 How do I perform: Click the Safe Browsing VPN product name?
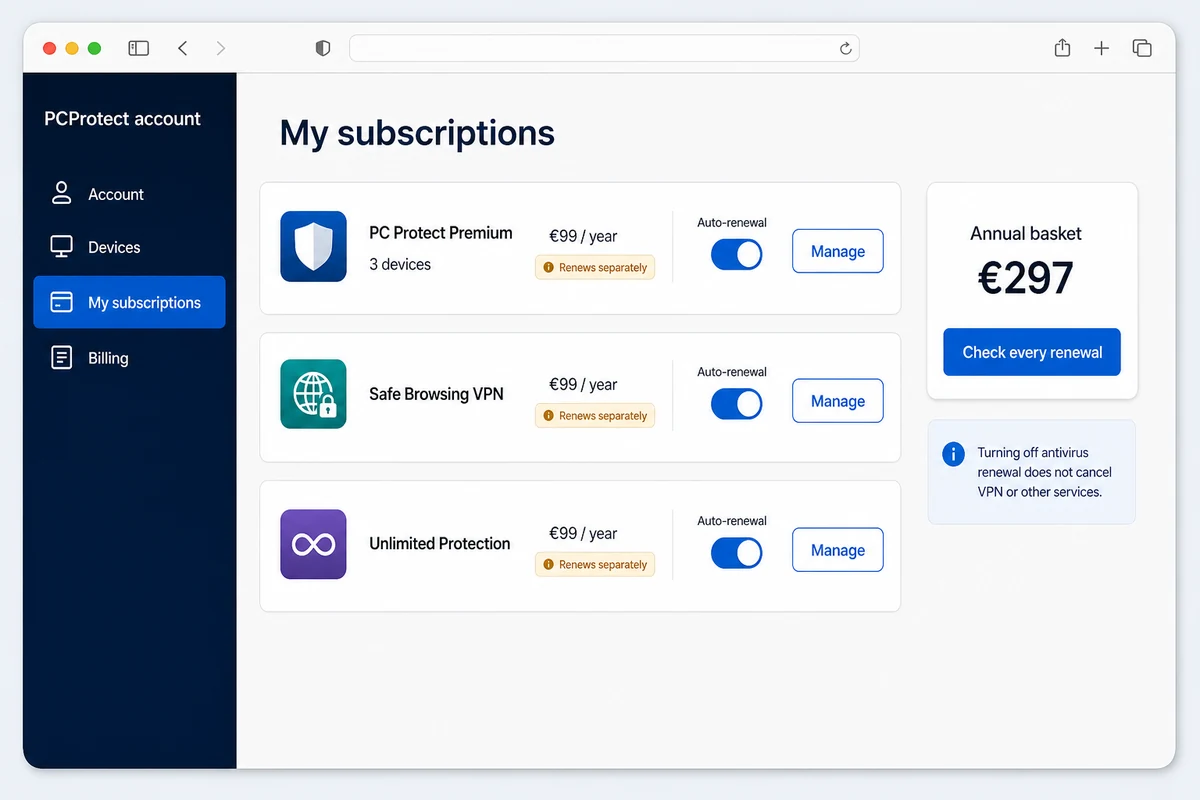click(x=436, y=394)
